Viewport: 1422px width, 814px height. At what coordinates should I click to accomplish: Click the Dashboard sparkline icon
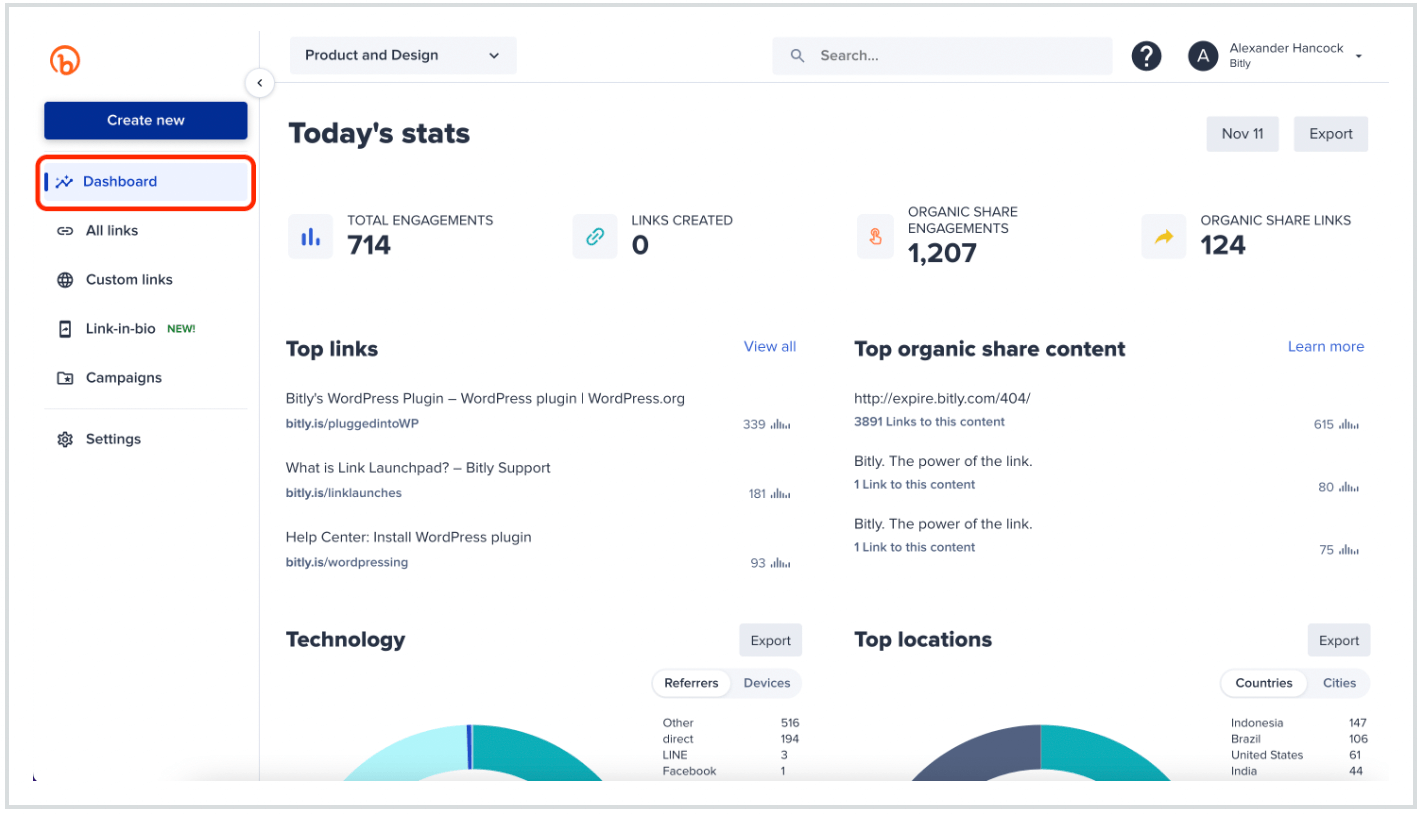coord(65,182)
